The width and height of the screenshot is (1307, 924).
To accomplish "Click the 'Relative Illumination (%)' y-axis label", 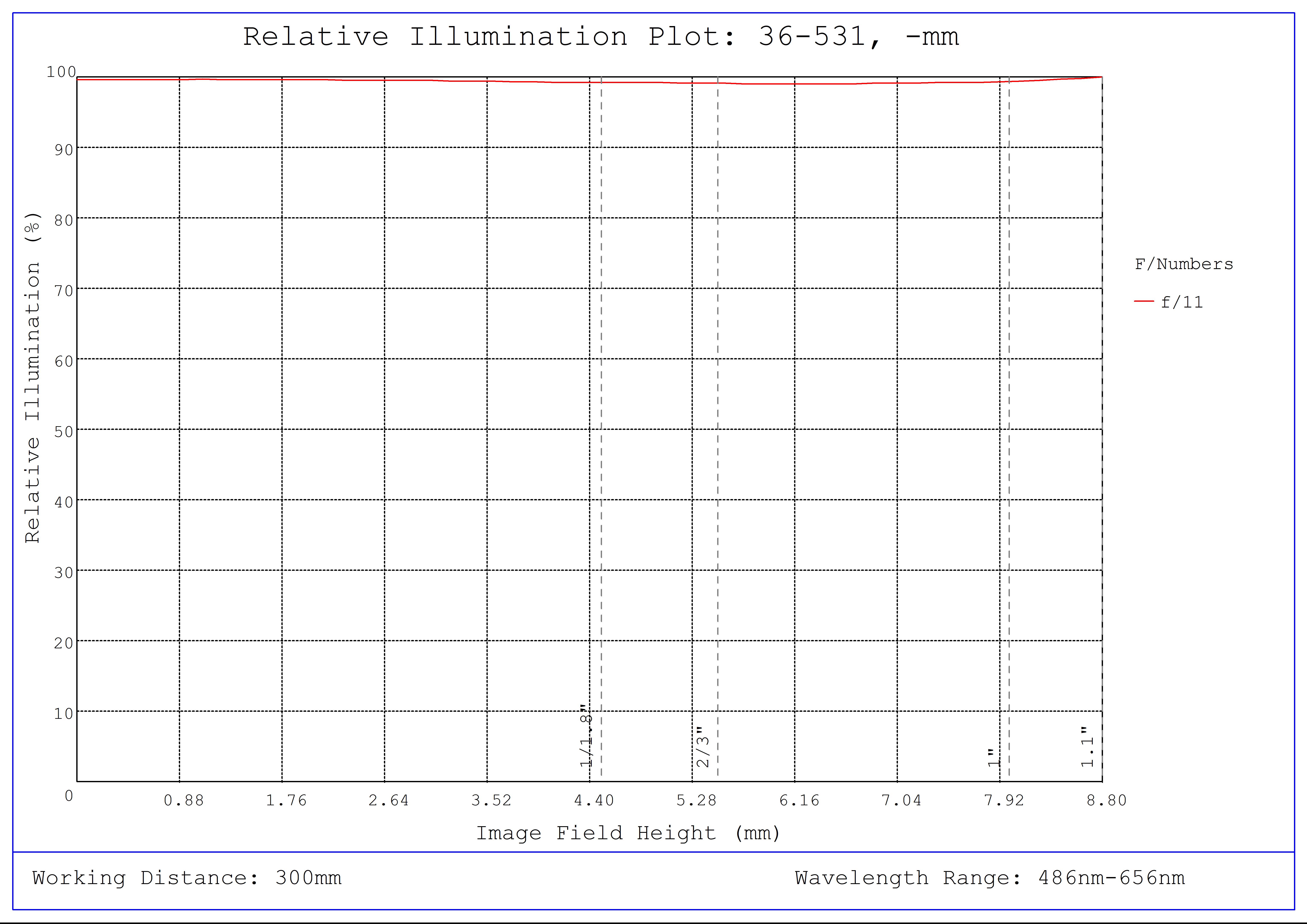I will click(33, 377).
